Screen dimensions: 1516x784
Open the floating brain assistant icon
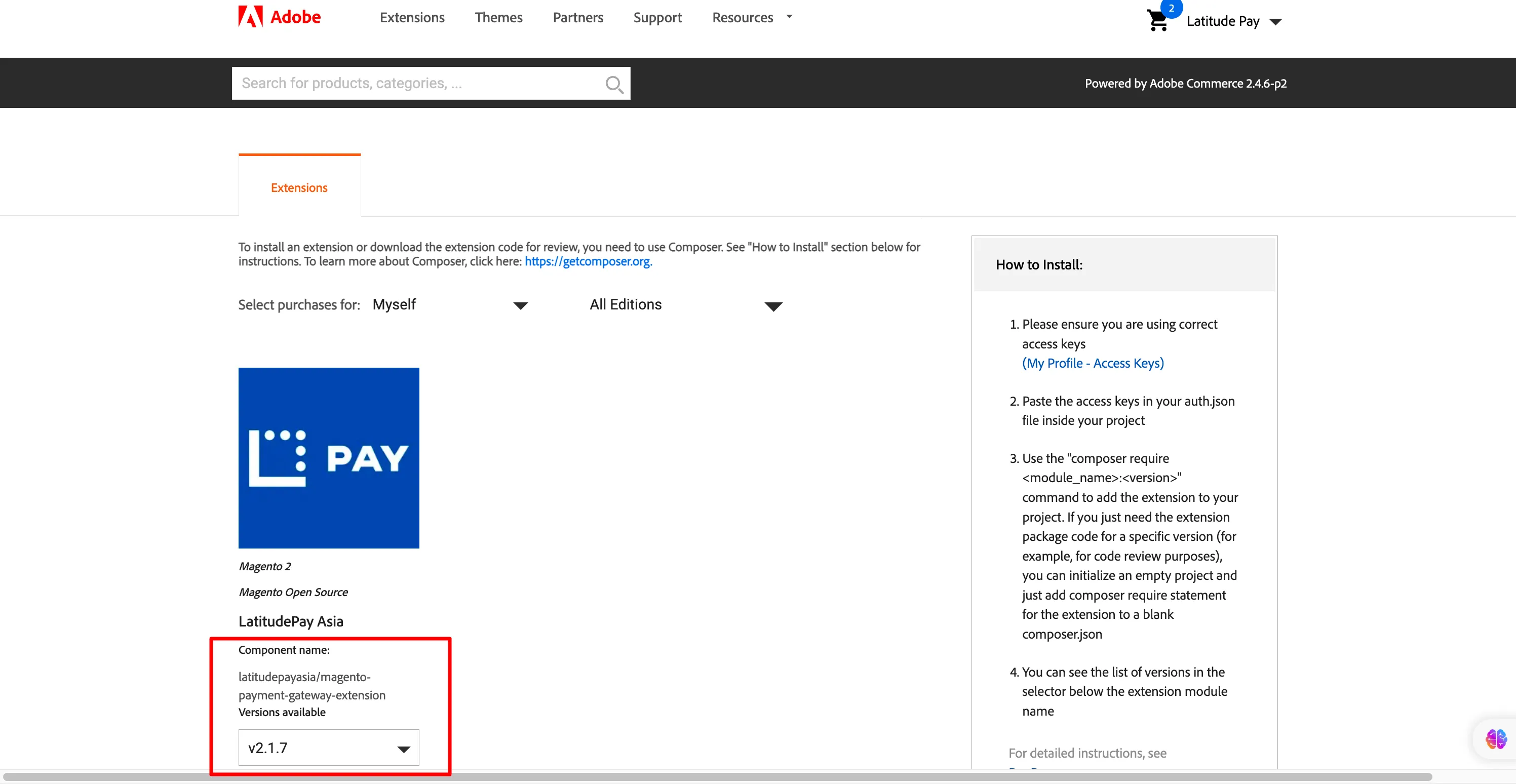click(1495, 739)
